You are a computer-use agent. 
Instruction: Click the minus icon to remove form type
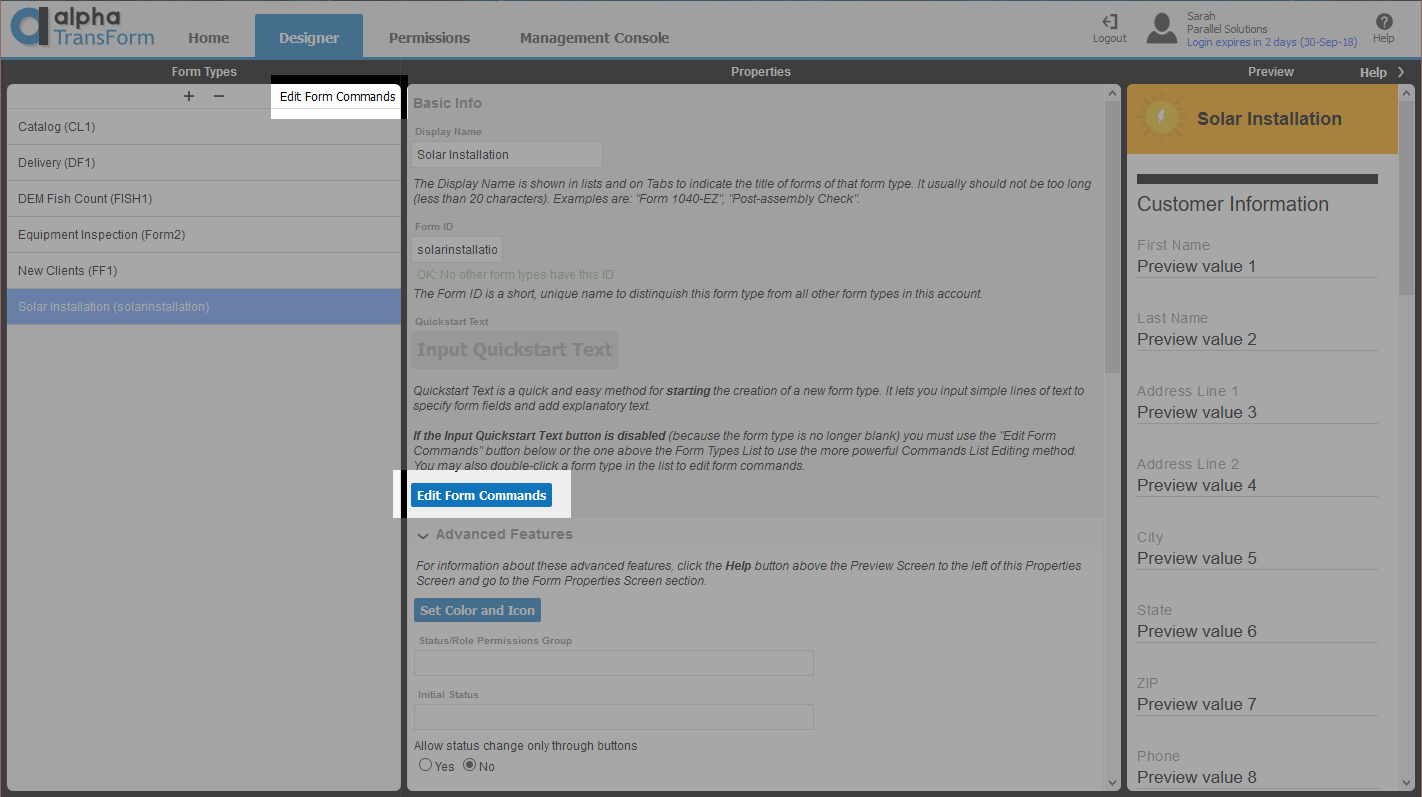coord(219,97)
